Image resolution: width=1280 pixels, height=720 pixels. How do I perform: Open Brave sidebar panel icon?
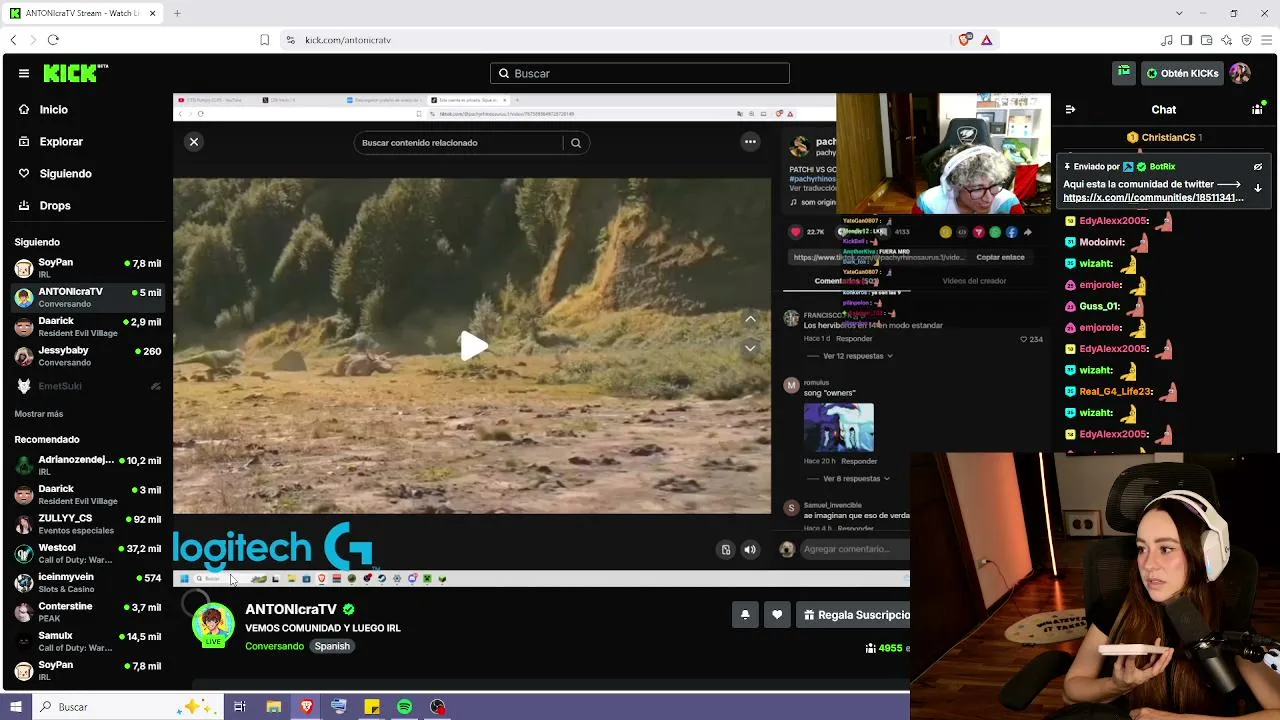pyautogui.click(x=1186, y=40)
